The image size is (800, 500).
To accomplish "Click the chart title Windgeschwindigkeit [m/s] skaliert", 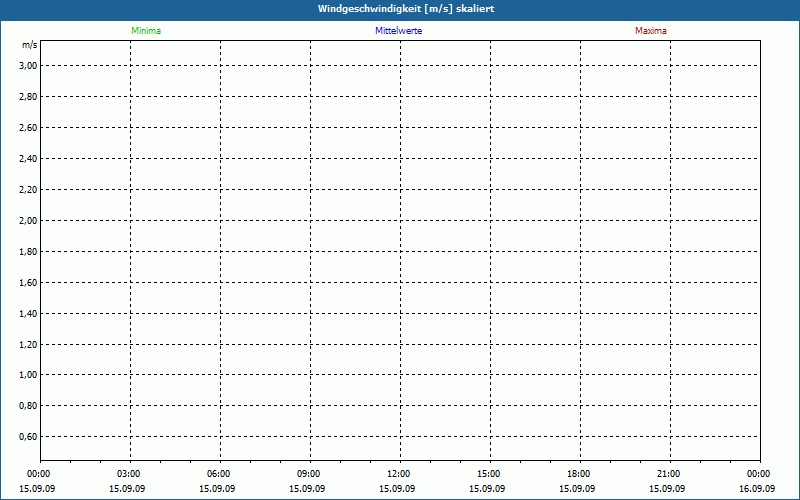I will (x=406, y=9).
